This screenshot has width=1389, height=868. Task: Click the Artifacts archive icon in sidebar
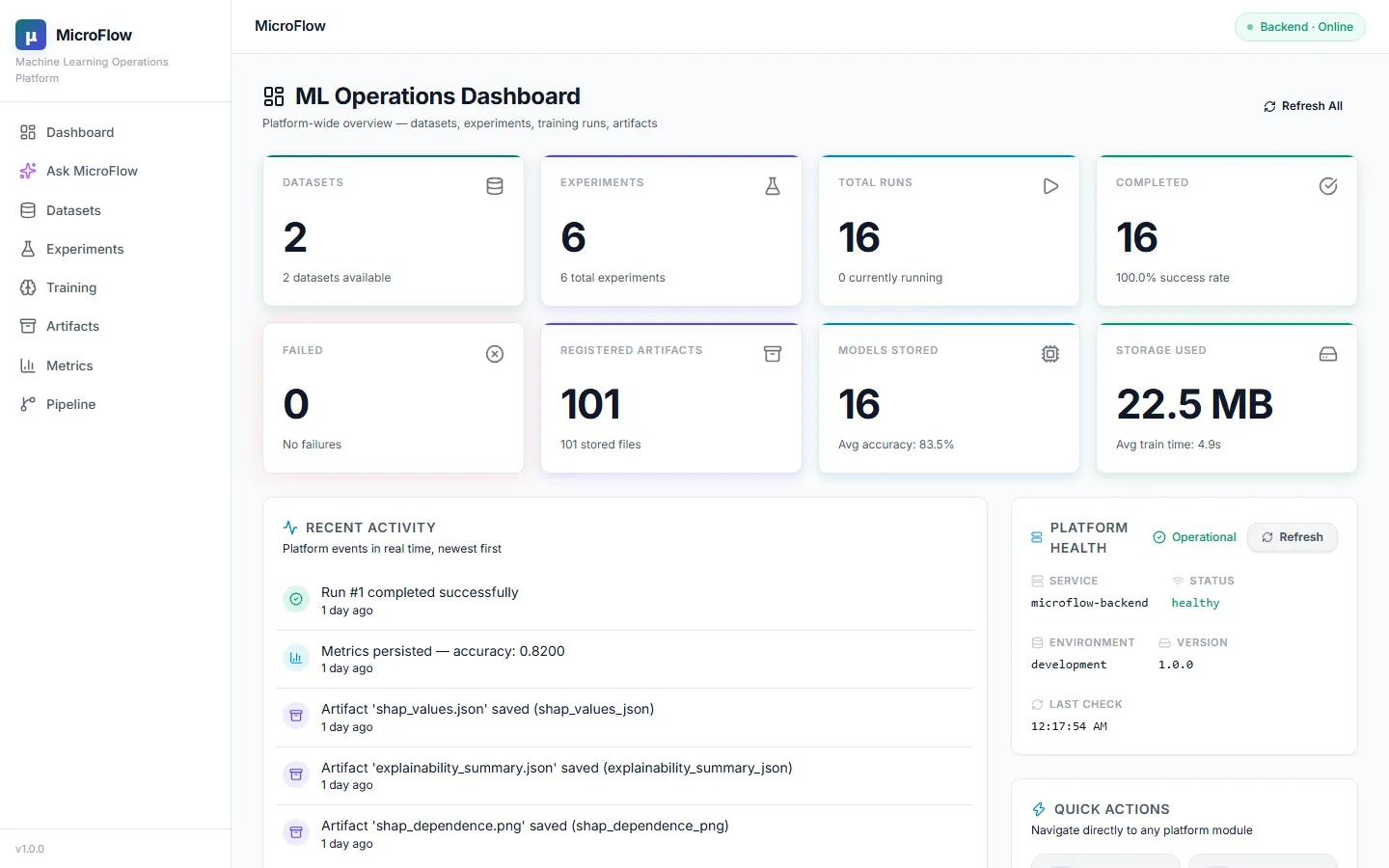point(28,326)
